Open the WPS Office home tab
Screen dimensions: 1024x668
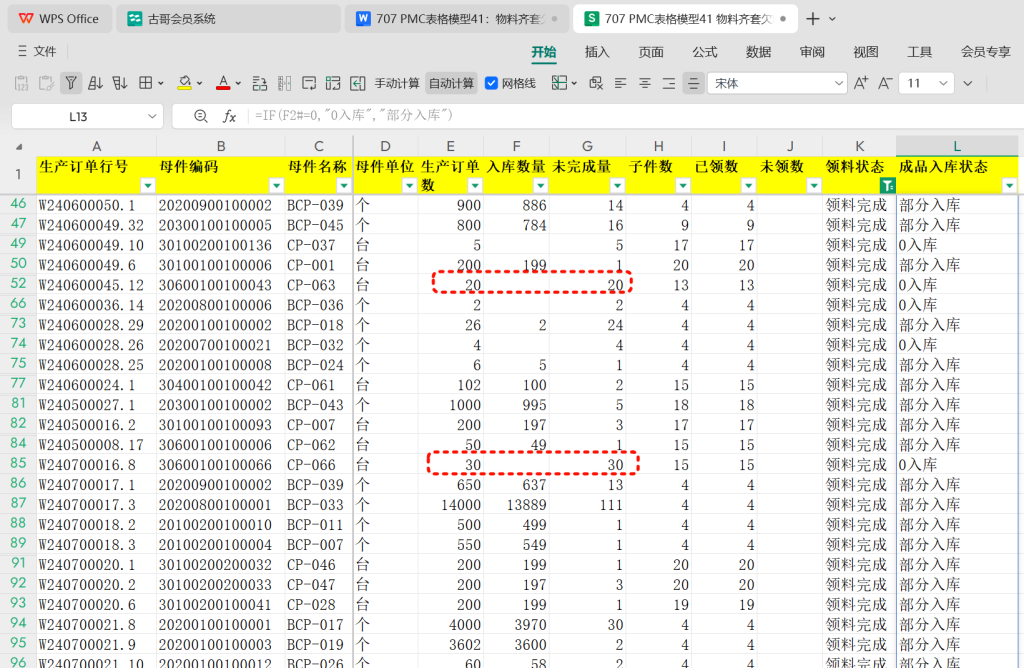click(x=59, y=19)
